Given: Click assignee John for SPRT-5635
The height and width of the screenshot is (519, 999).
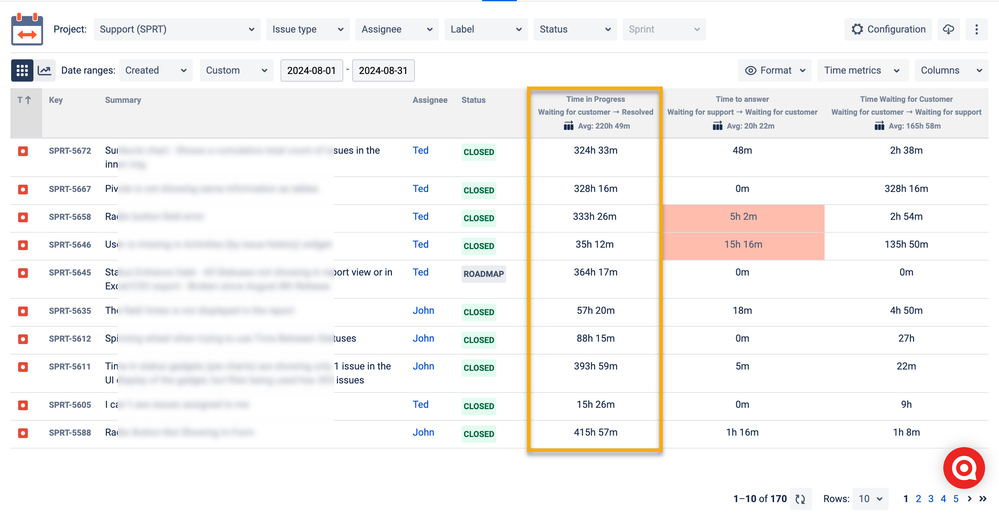Looking at the screenshot, I should (x=423, y=310).
